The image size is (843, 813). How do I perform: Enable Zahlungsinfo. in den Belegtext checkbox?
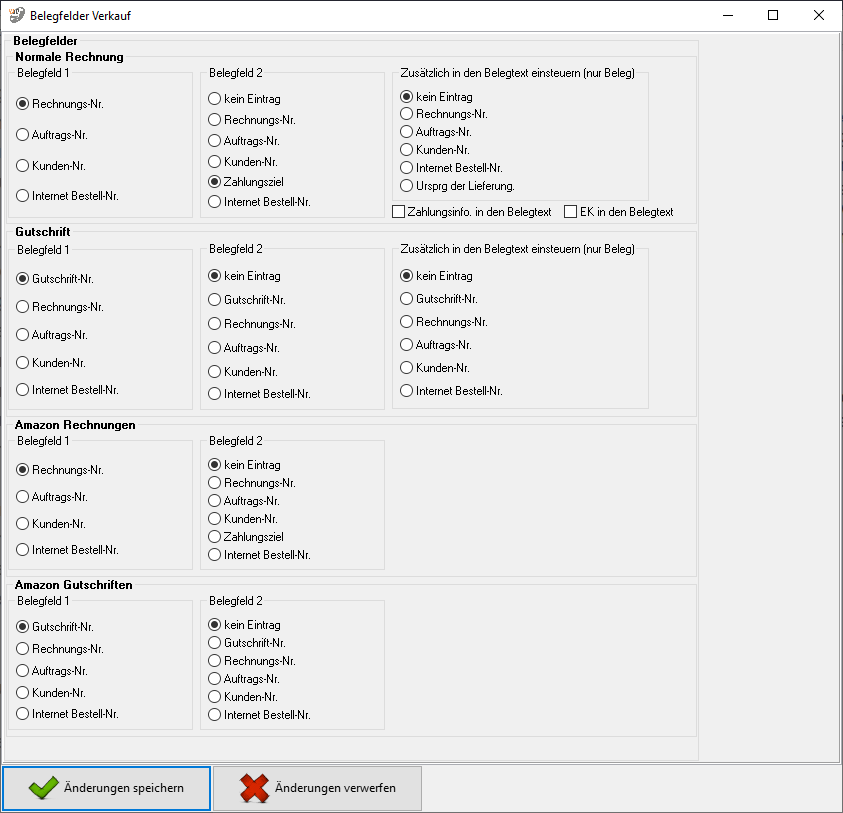[x=399, y=212]
